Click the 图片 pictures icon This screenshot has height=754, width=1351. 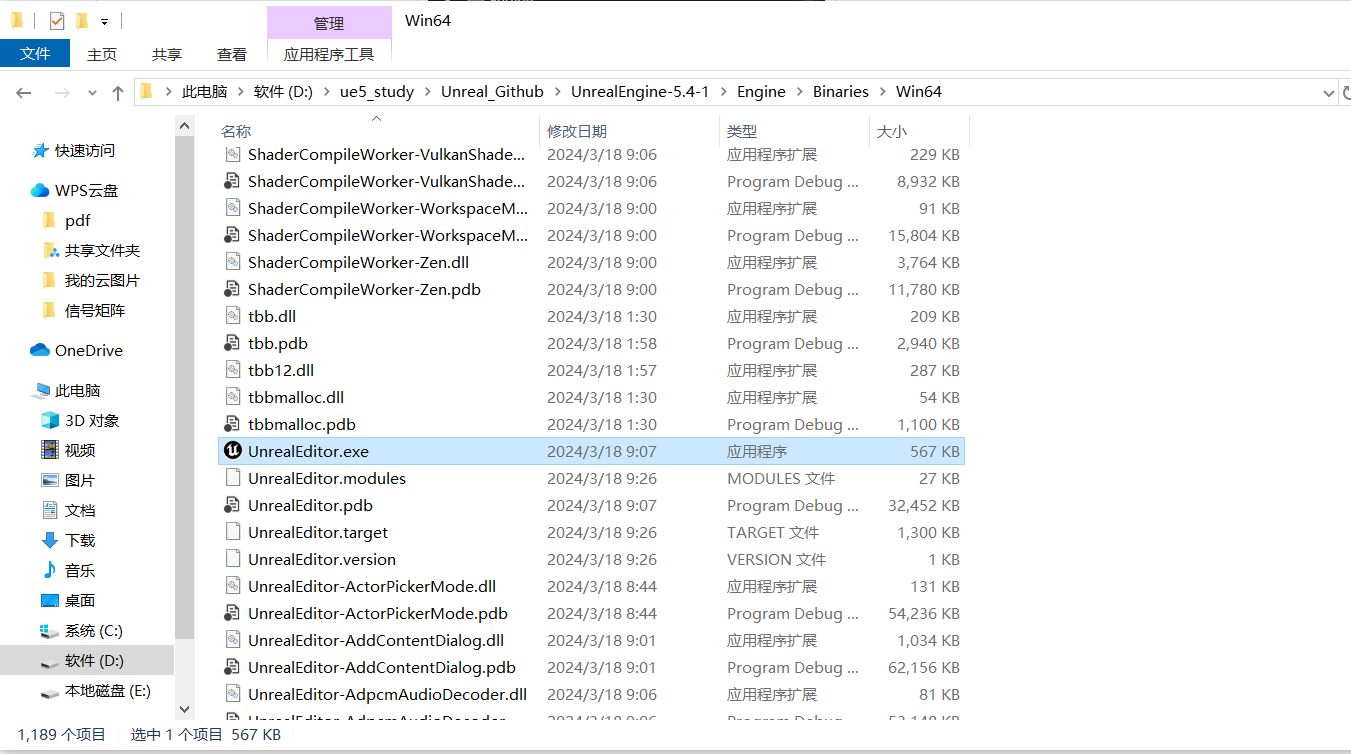pyautogui.click(x=50, y=480)
